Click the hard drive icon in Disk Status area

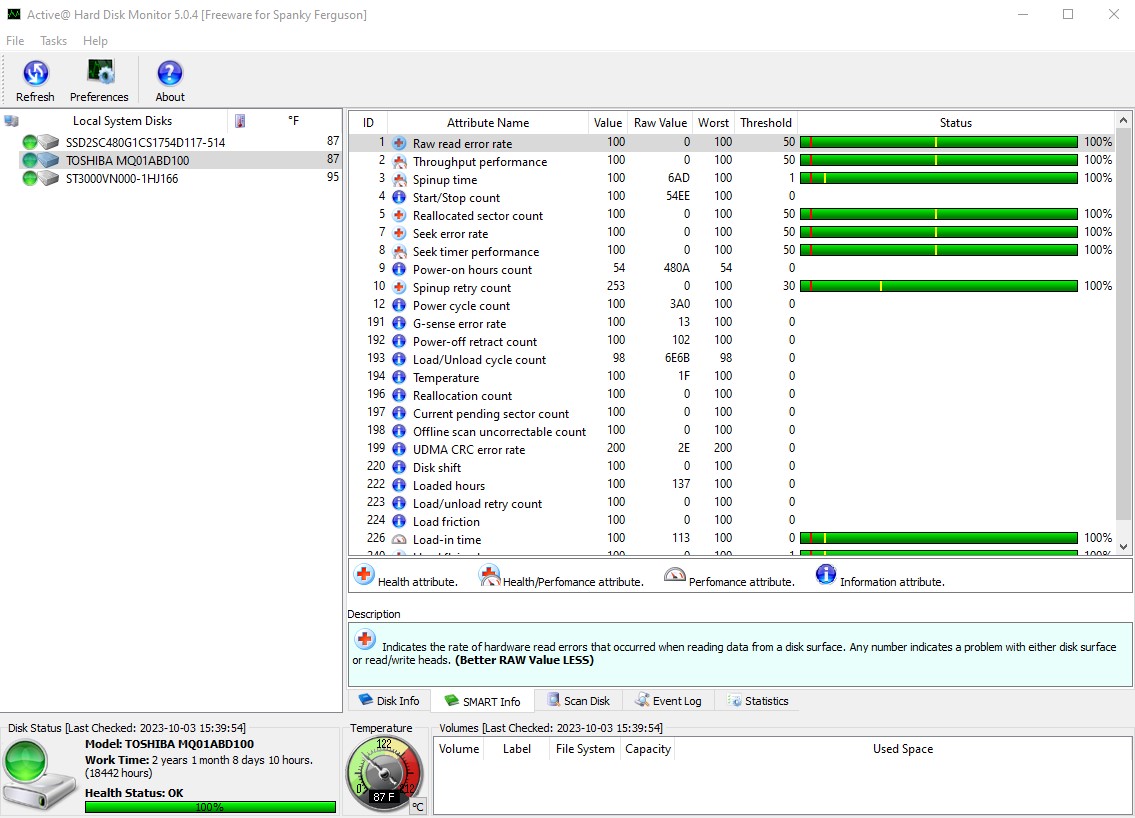(39, 781)
